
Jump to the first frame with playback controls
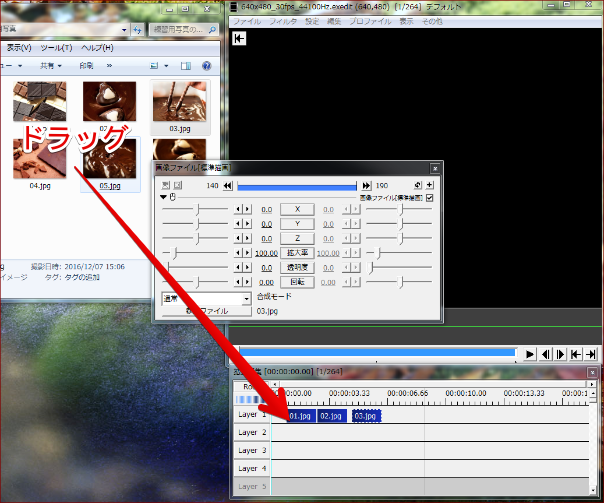pyautogui.click(x=576, y=354)
